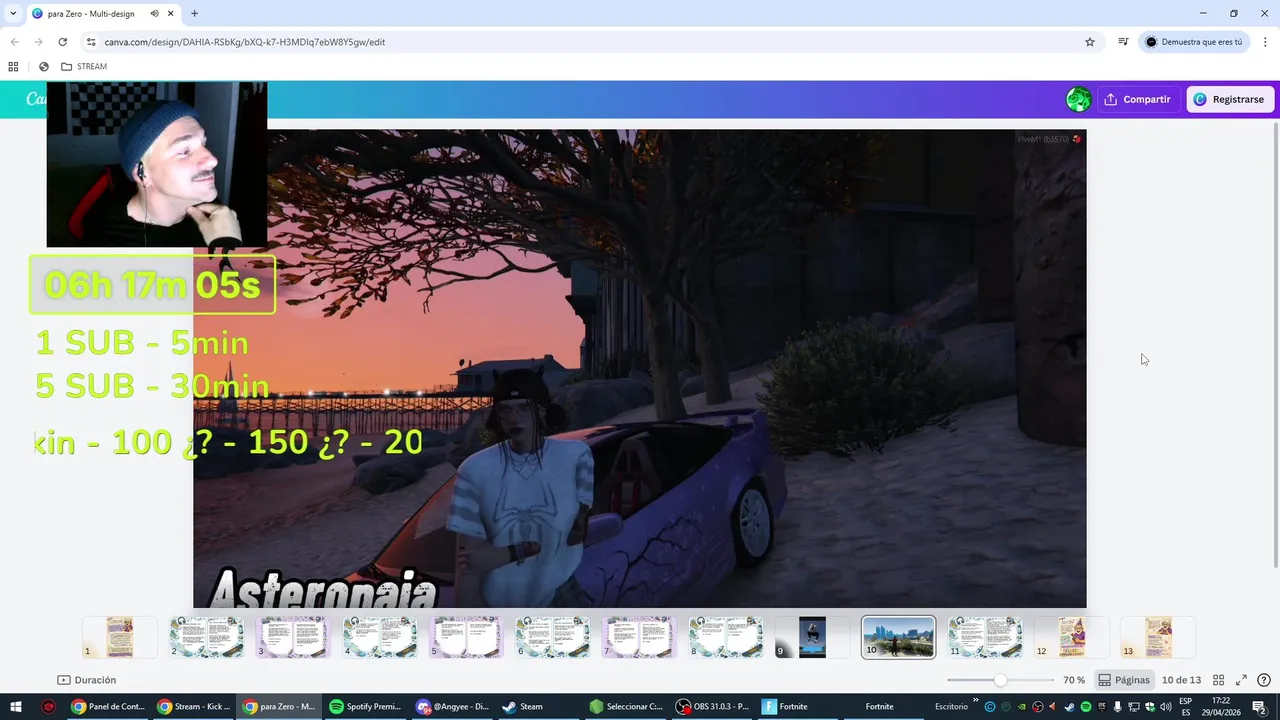The image size is (1280, 720).
Task: Switch to 'Panel de Cont...' Chrome taskbar window
Action: click(108, 707)
